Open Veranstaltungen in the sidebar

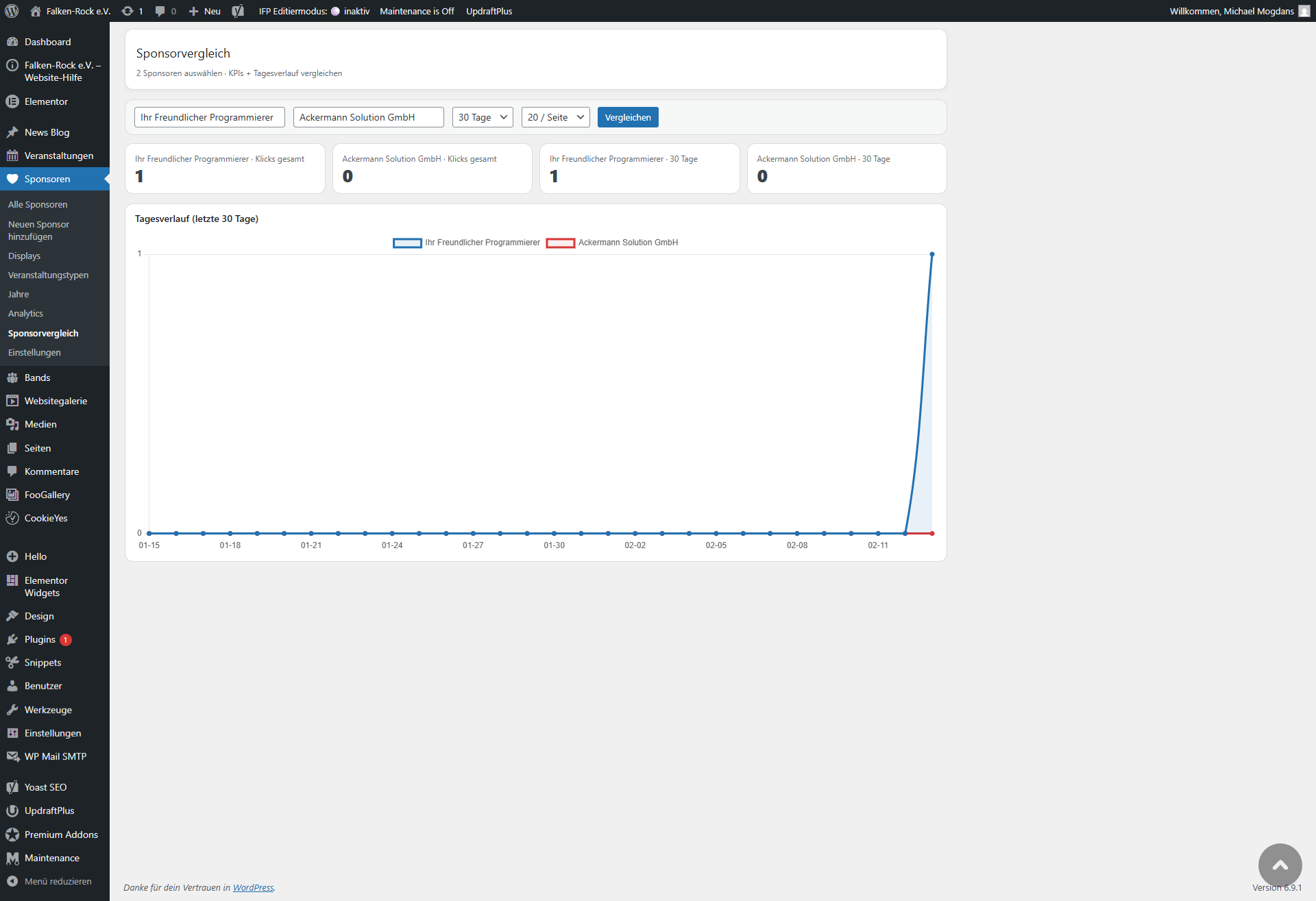pos(59,156)
